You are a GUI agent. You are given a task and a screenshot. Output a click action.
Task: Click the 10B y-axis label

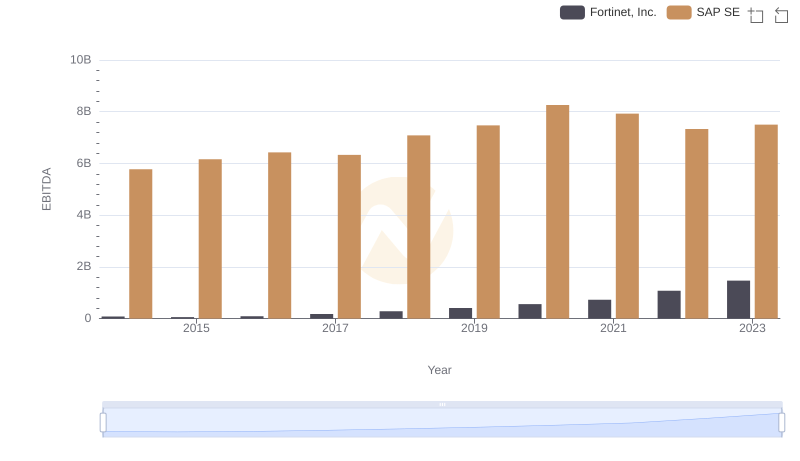(81, 60)
